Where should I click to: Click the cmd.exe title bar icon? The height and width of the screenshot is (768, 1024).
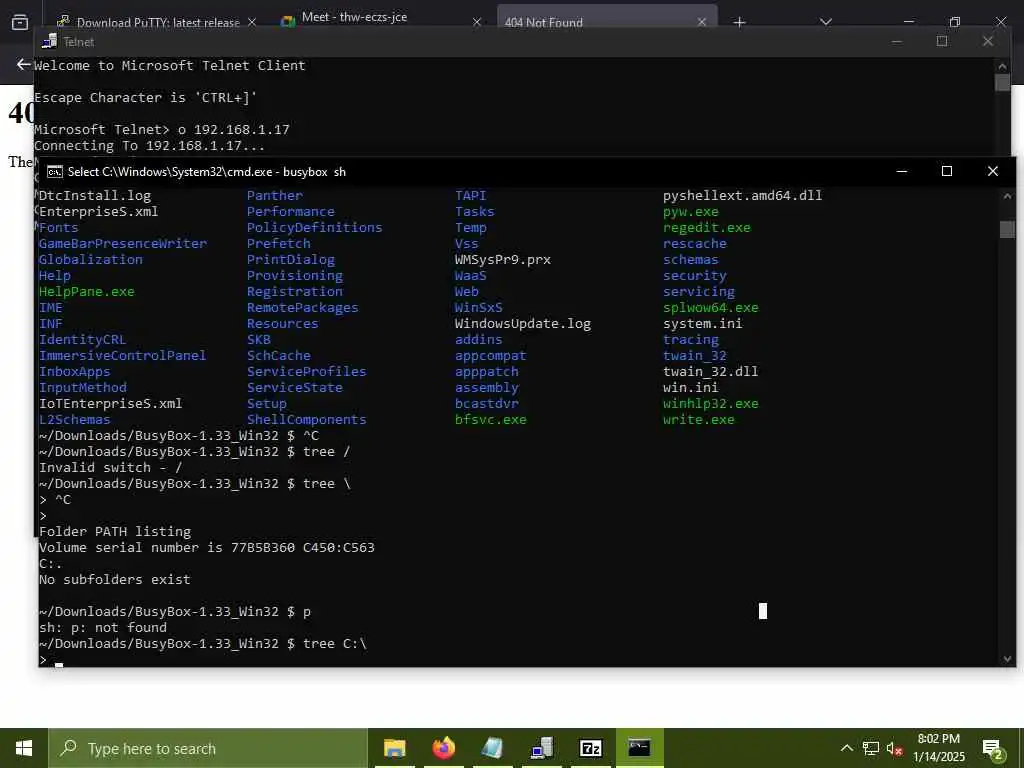55,172
